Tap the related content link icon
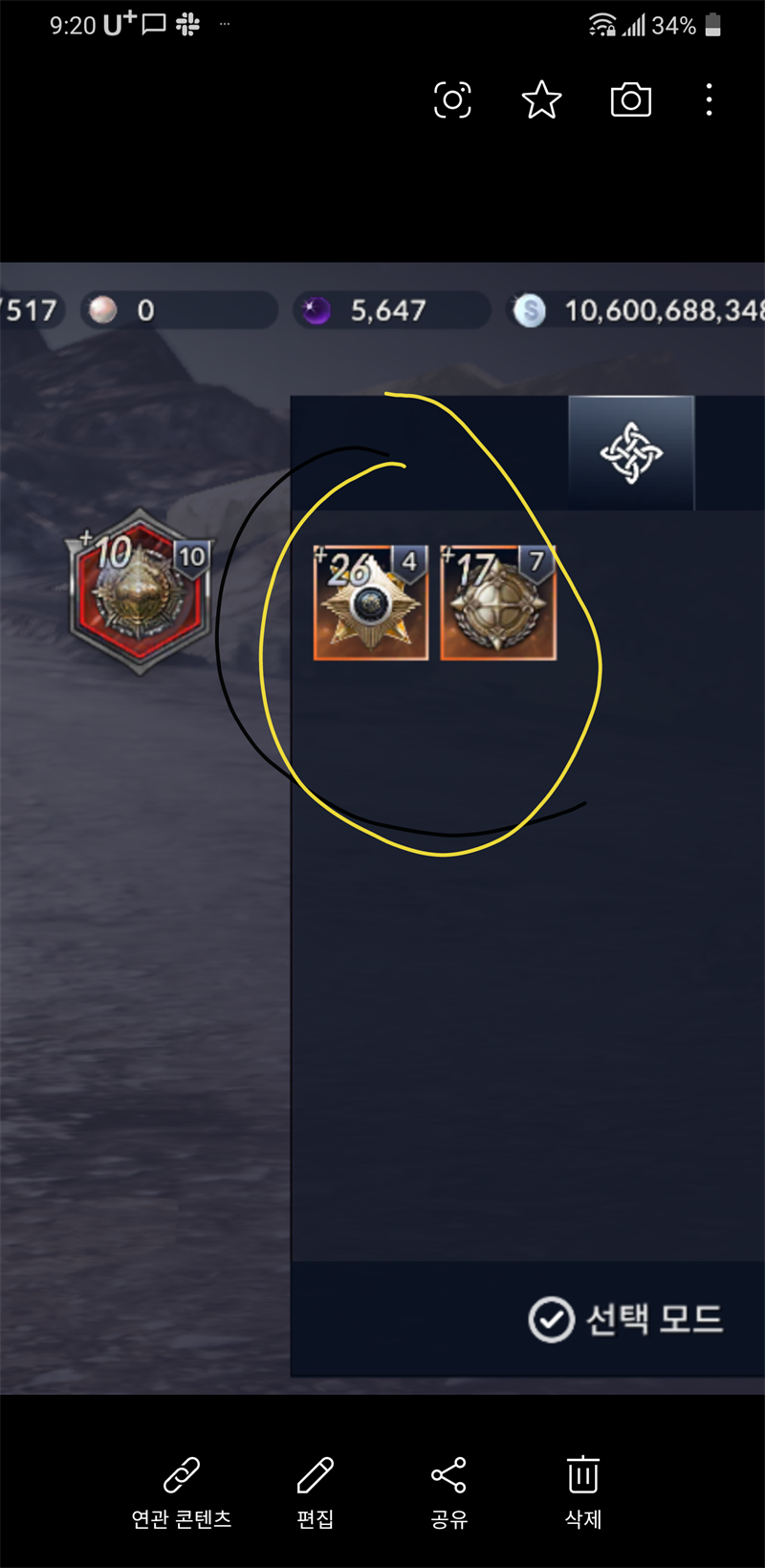The height and width of the screenshot is (1568, 765). pos(182,1475)
